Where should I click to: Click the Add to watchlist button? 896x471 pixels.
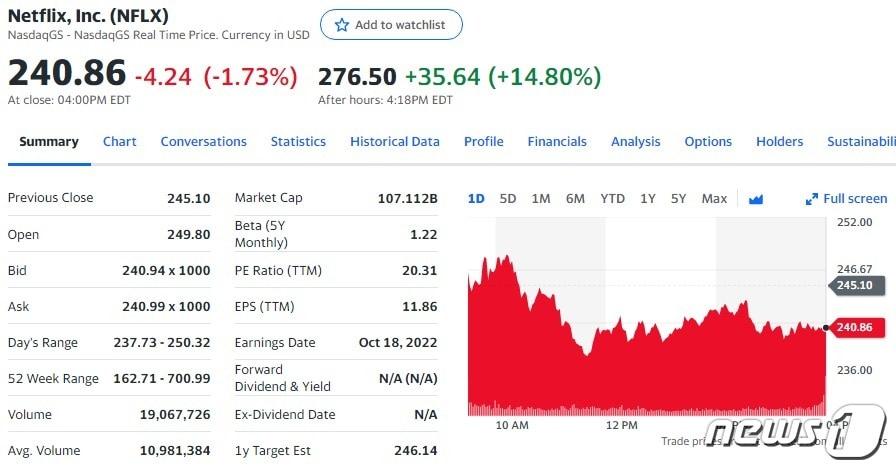[391, 25]
